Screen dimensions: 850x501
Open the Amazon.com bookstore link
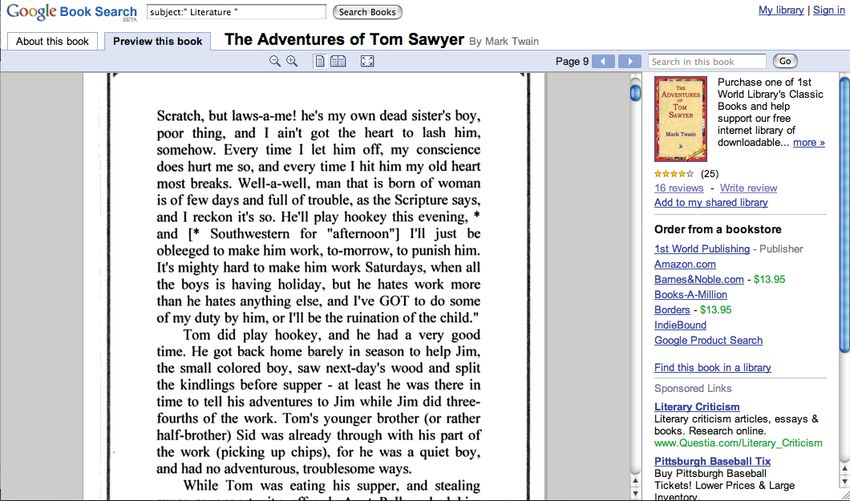pos(685,264)
